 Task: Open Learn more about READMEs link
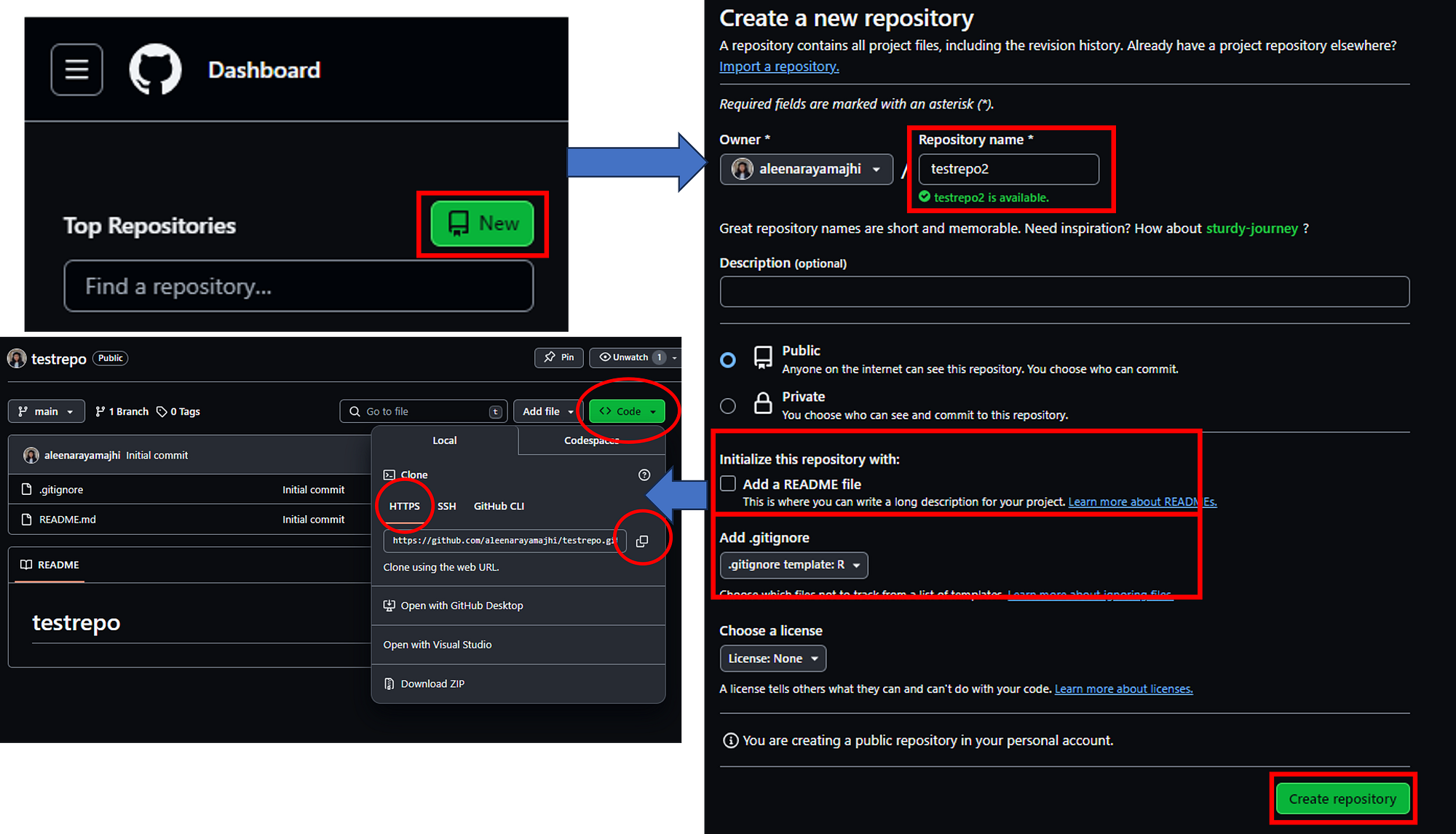1142,502
